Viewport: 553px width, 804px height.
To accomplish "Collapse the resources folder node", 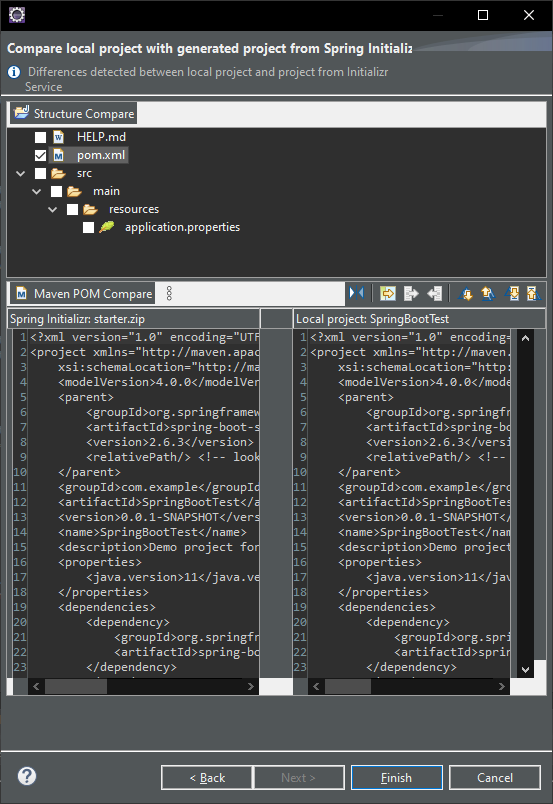I will [52, 209].
